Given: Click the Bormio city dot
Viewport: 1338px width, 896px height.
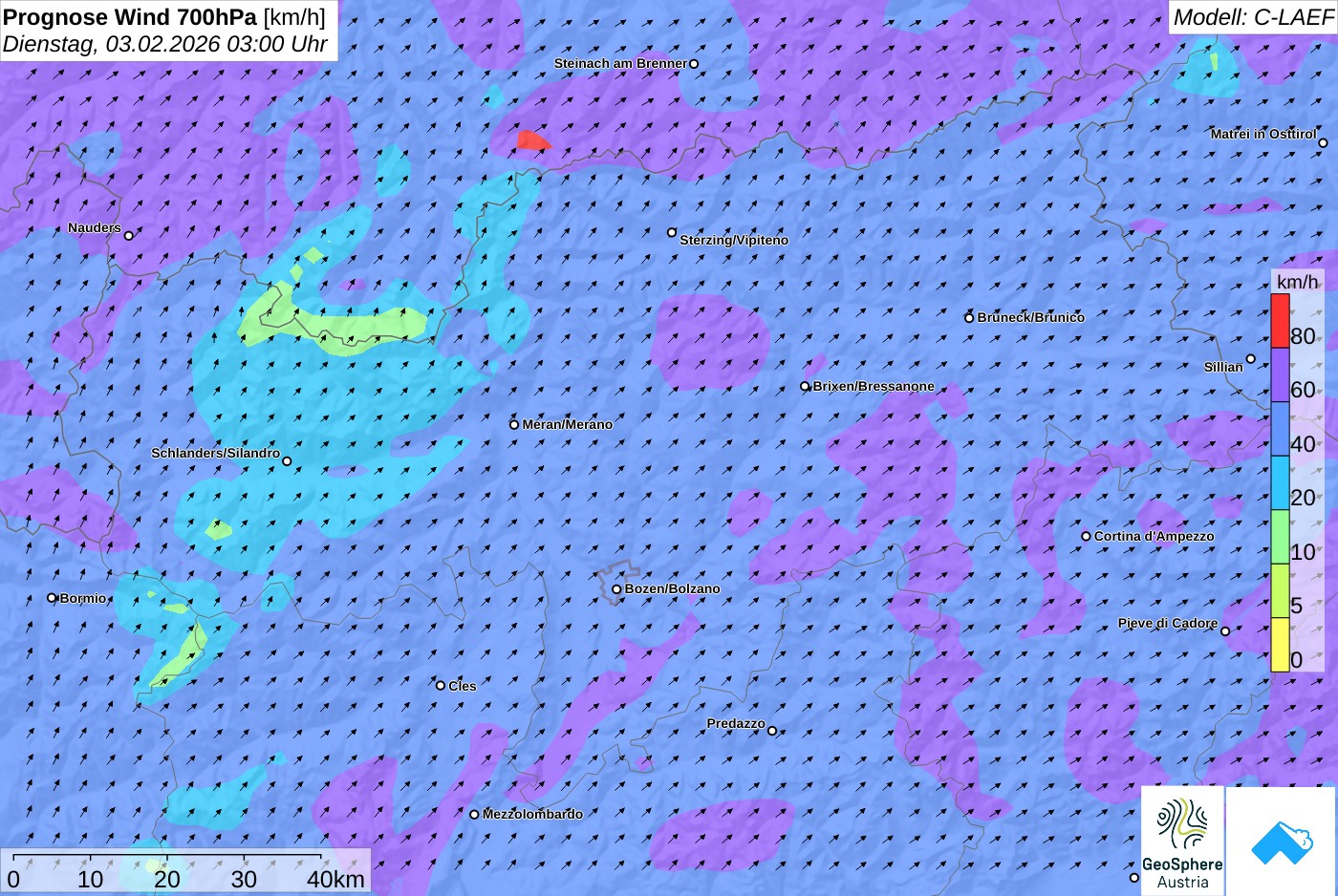Looking at the screenshot, I should coord(53,598).
